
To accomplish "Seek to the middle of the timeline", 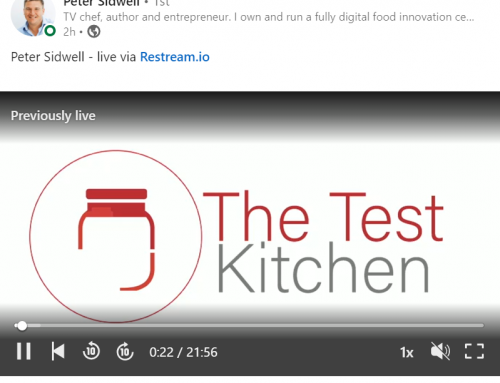I will pyautogui.click(x=249, y=326).
